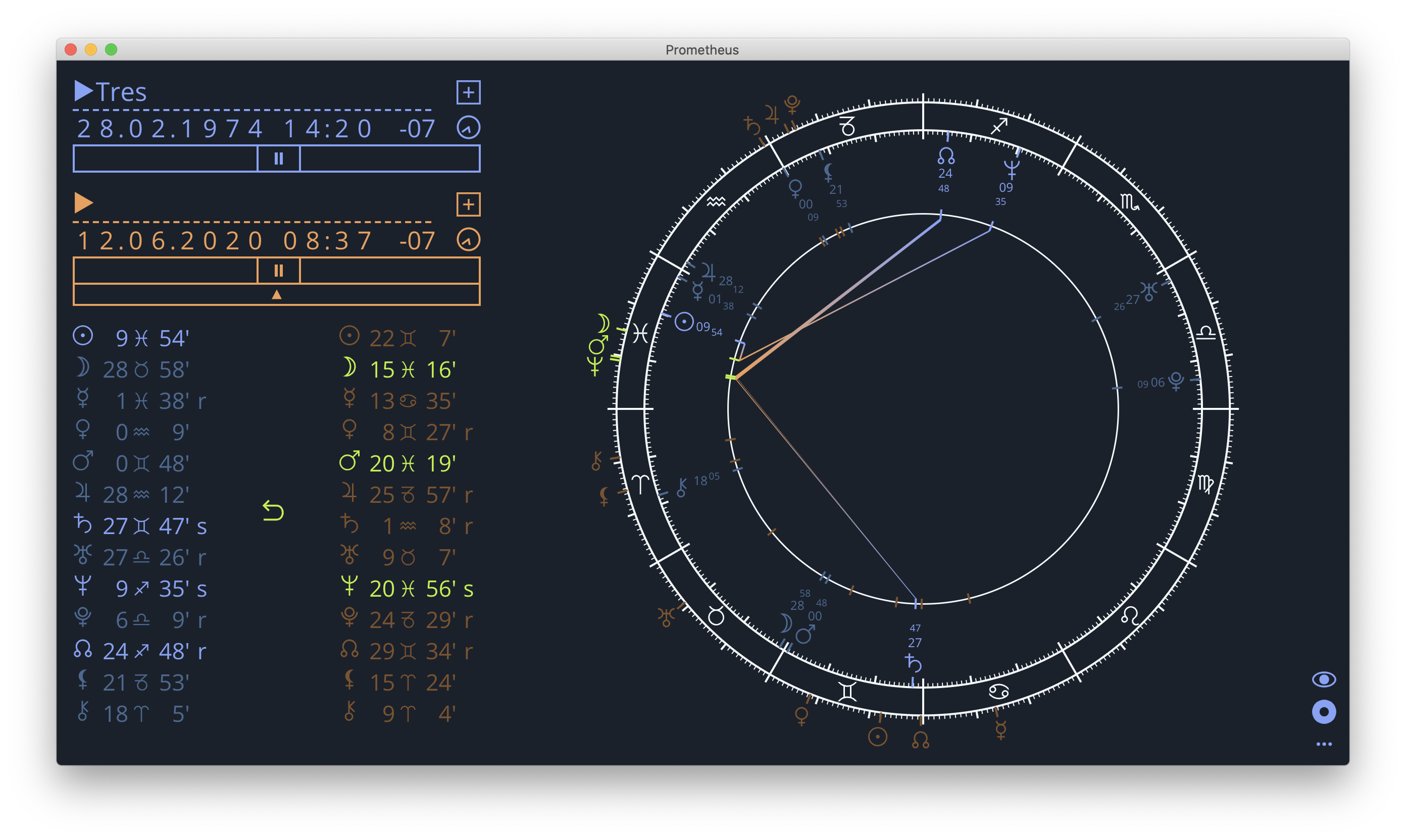1406x840 pixels.
Task: Click the yellow-green swap arrow between planet lists
Action: pos(273,510)
